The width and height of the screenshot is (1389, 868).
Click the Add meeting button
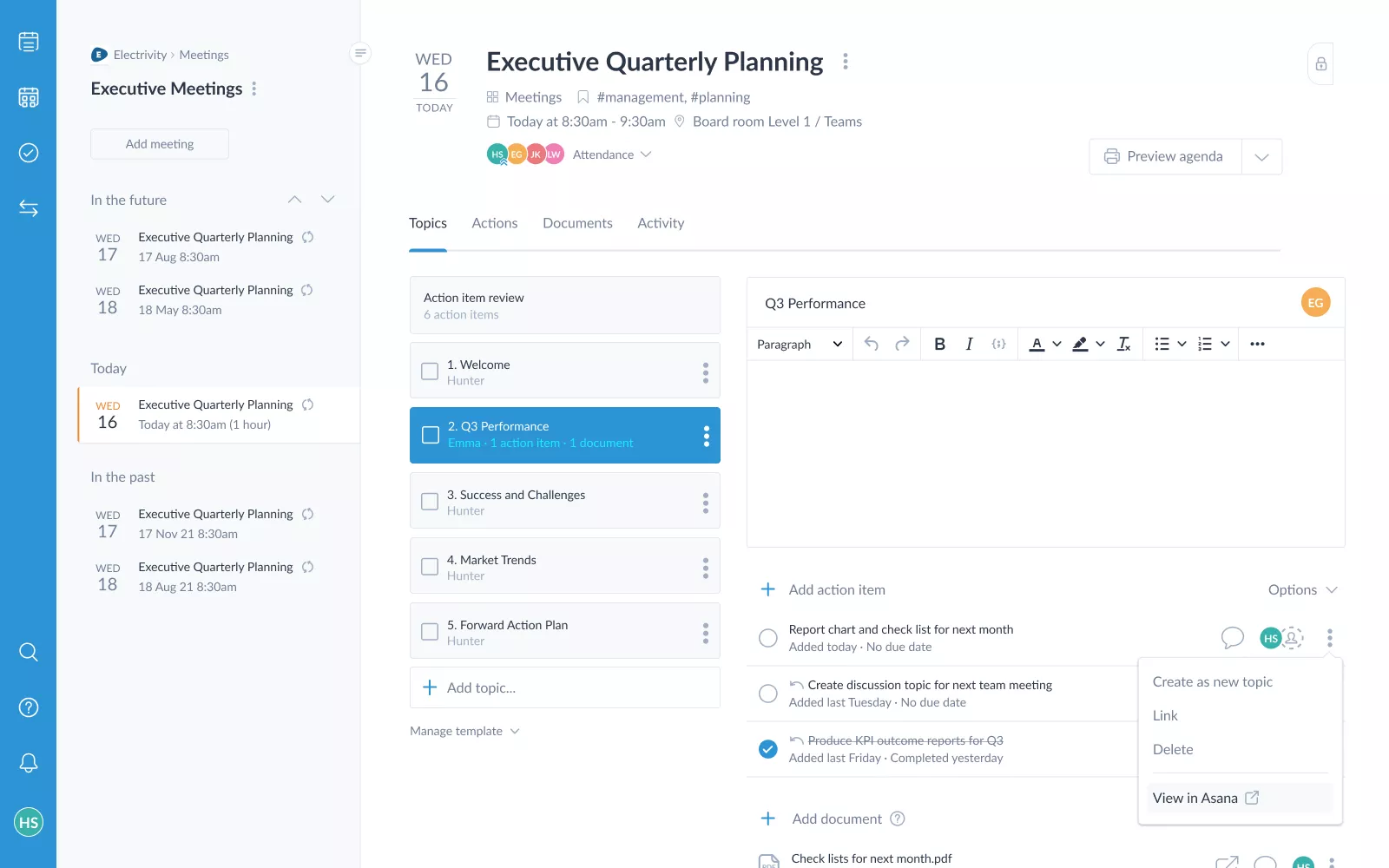[x=160, y=144]
